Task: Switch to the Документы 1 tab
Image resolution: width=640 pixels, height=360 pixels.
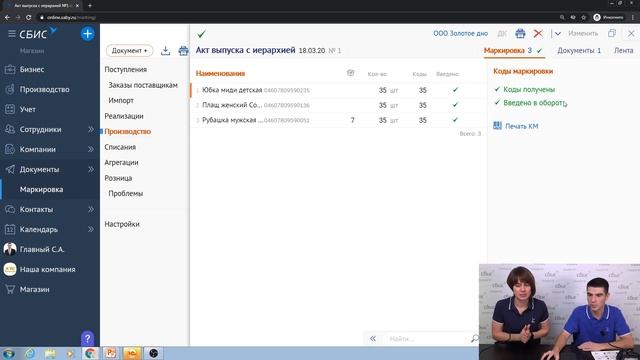Action: [579, 51]
